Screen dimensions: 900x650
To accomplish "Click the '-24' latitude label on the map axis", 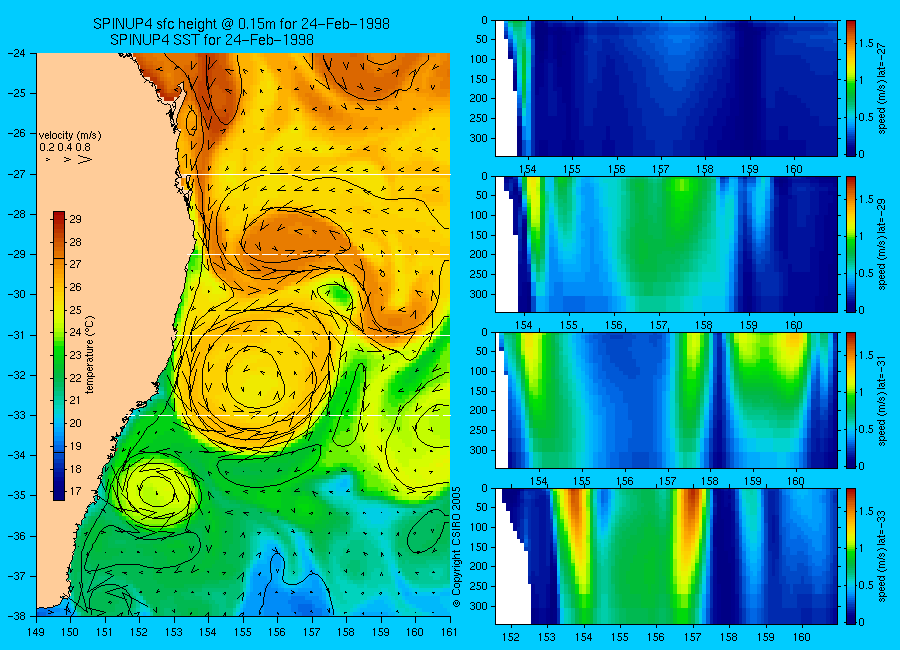I will [17, 53].
